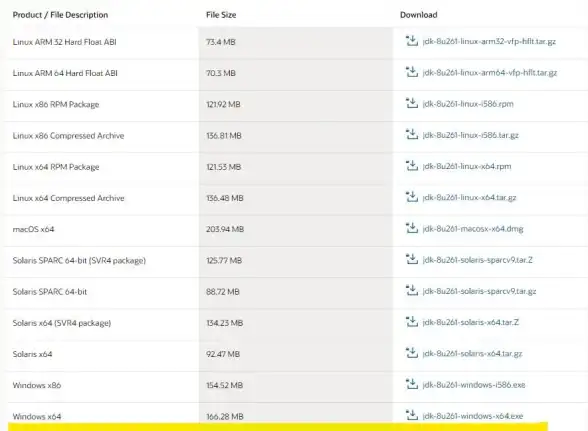Click download icon for linux-i586.rpm
The image size is (588, 431).
pos(412,103)
